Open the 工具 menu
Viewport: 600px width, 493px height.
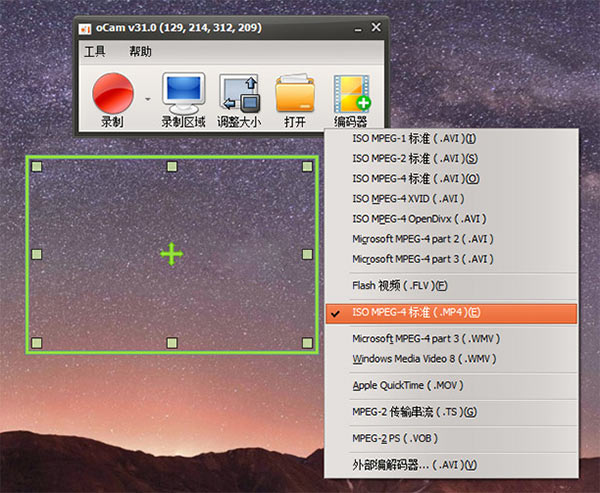[95, 52]
